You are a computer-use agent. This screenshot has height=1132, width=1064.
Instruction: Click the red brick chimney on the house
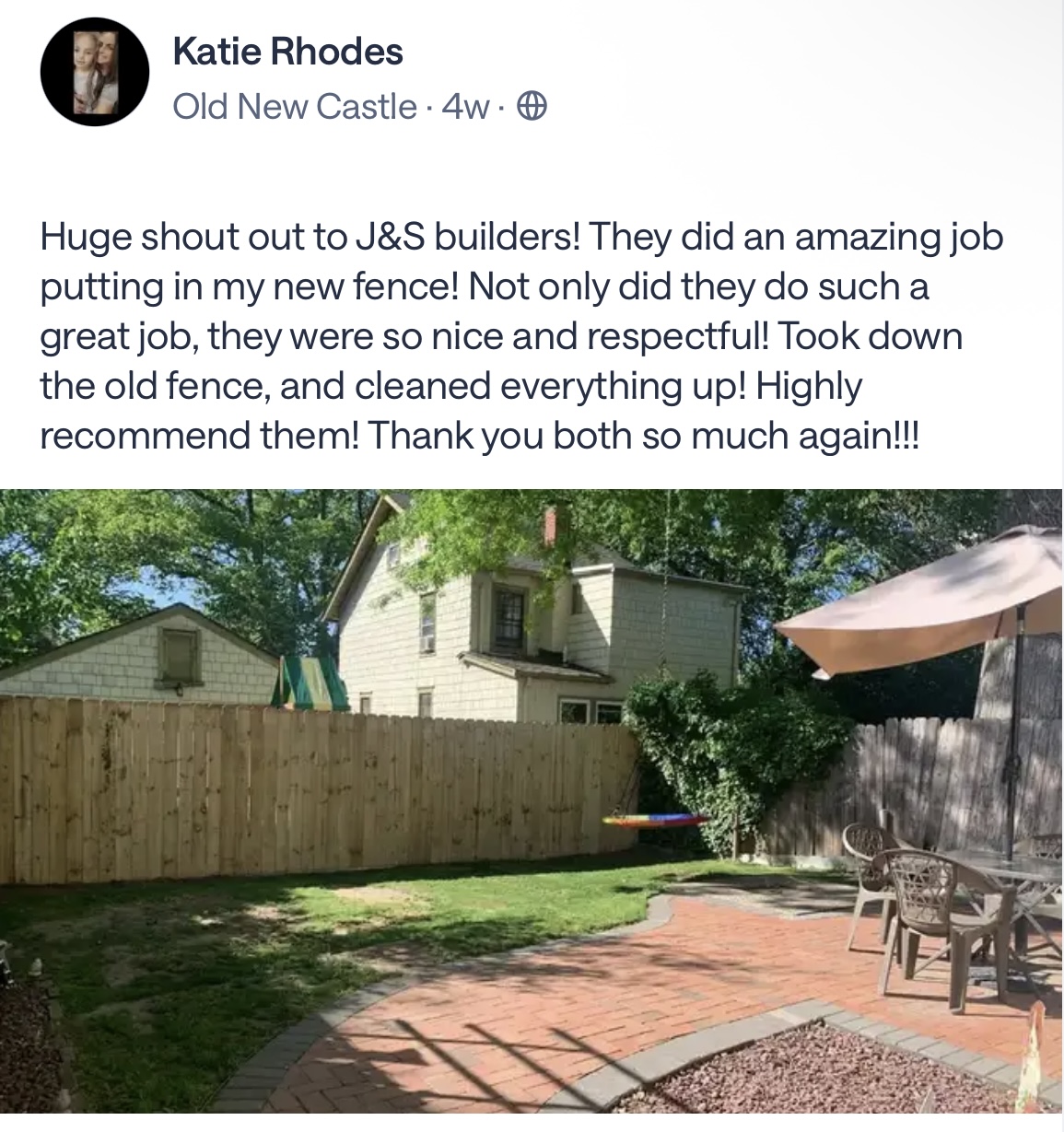click(x=550, y=527)
